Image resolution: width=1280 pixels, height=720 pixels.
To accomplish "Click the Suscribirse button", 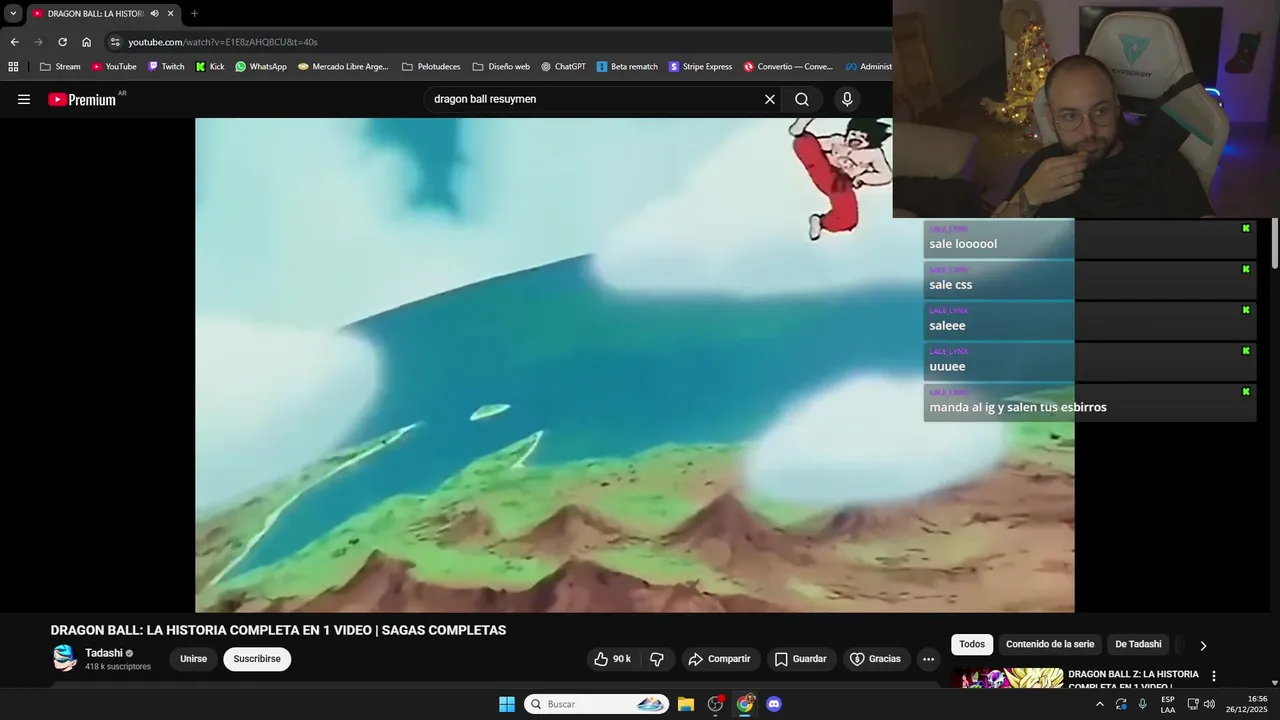I will pos(257,659).
